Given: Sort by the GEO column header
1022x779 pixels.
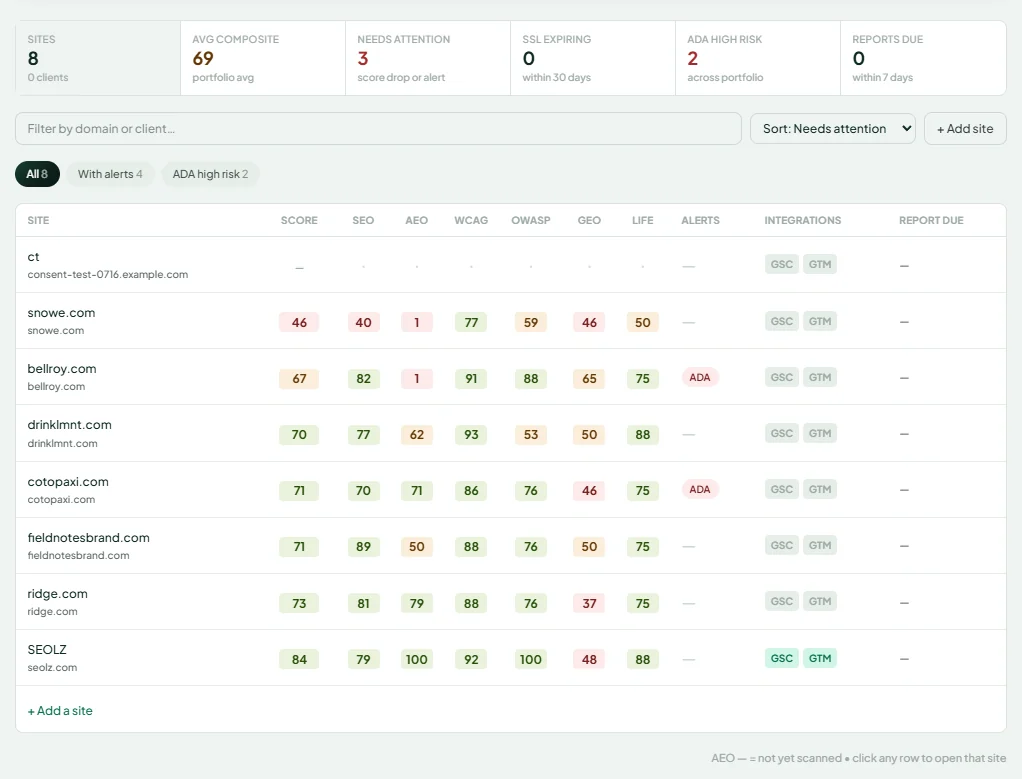Looking at the screenshot, I should pos(589,220).
